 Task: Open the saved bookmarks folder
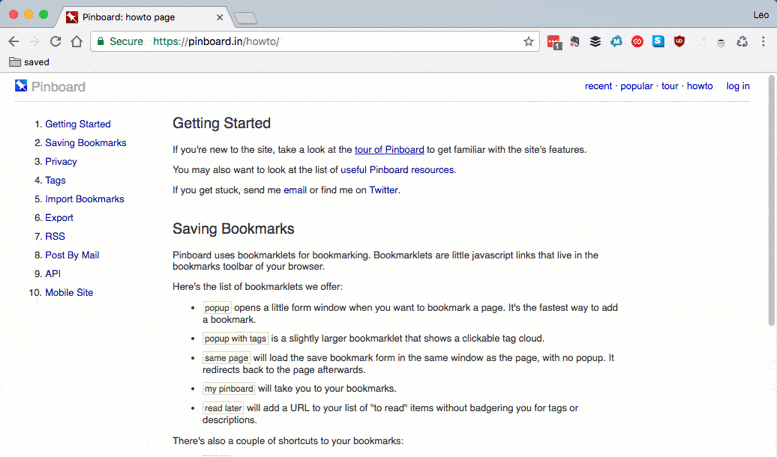(x=29, y=62)
